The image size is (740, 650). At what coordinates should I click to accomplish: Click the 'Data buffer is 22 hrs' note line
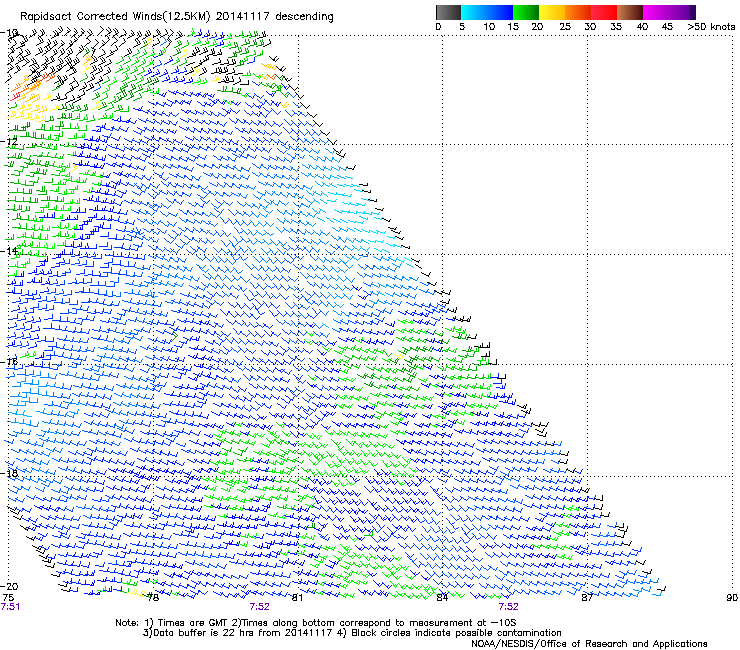352,633
